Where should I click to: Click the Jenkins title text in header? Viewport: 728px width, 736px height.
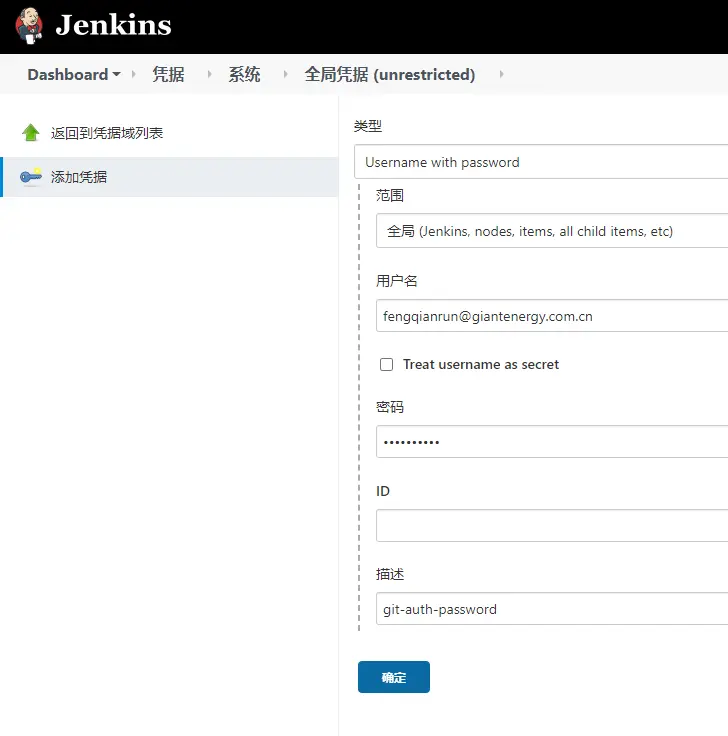(x=113, y=25)
